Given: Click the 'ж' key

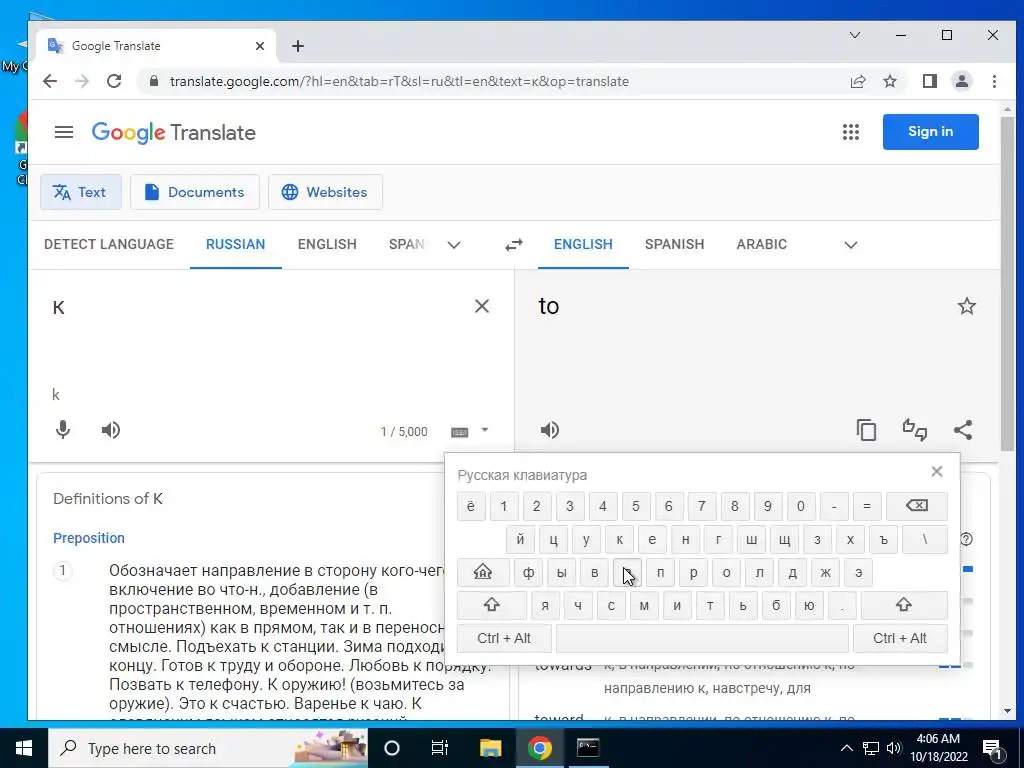Looking at the screenshot, I should [x=825, y=573].
